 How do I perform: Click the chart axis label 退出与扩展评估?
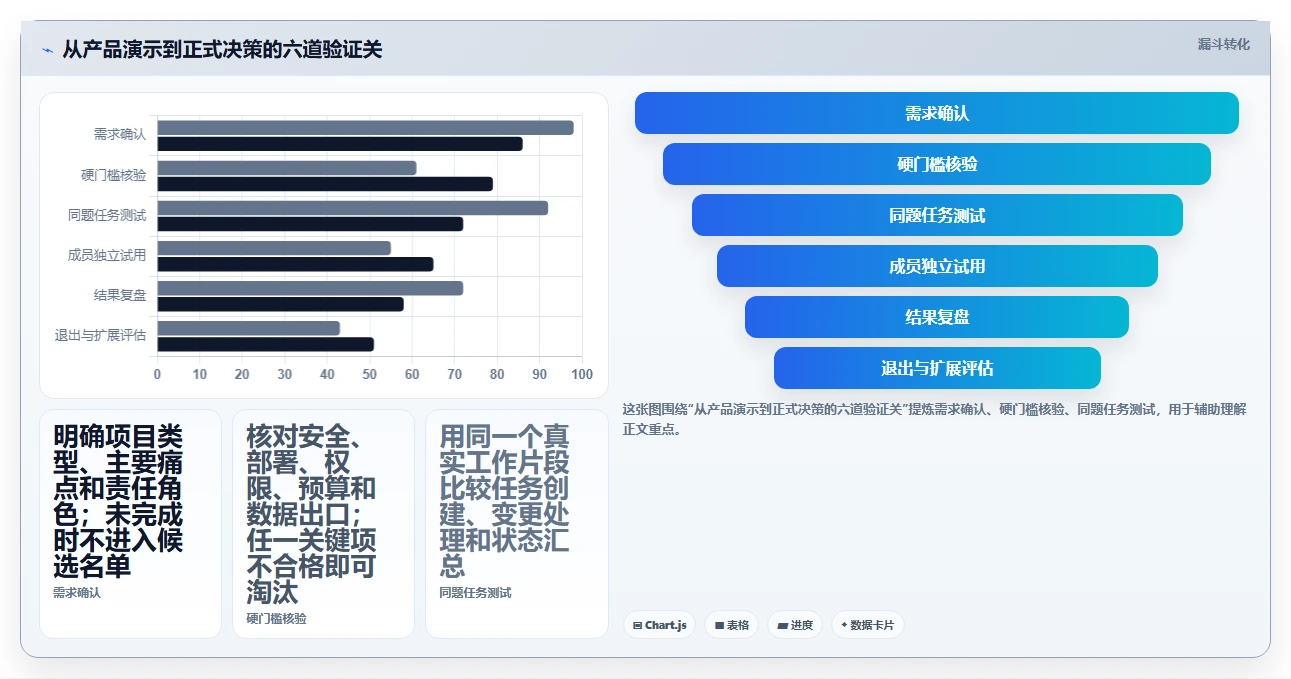point(100,335)
